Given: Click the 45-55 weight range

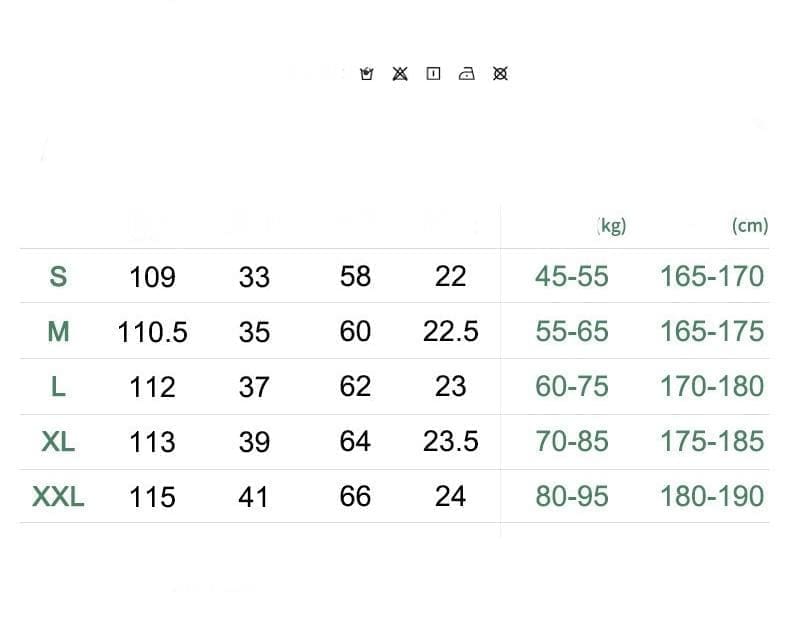Looking at the screenshot, I should click(572, 276).
